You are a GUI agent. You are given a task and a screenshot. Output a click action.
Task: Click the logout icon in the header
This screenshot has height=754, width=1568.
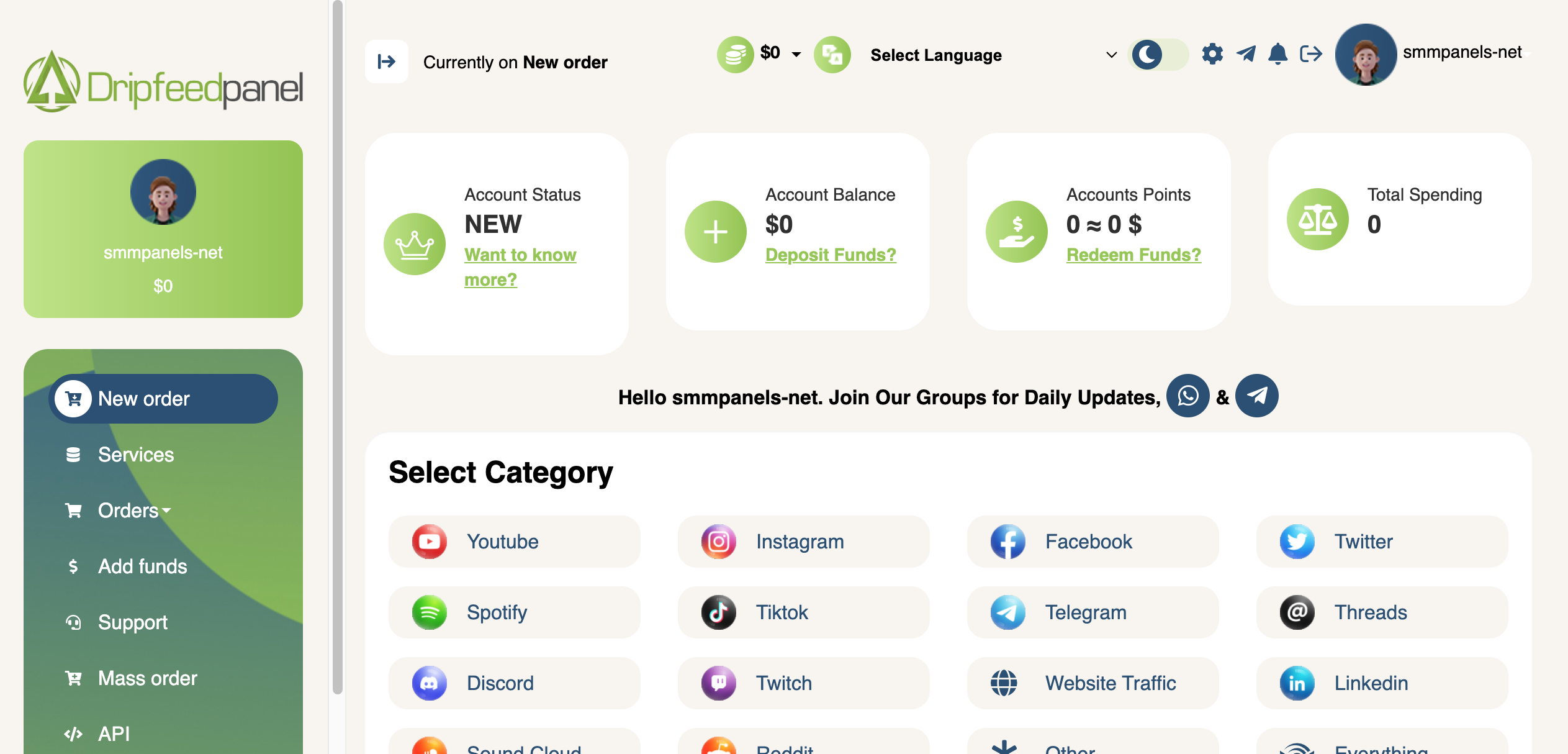click(x=1311, y=55)
